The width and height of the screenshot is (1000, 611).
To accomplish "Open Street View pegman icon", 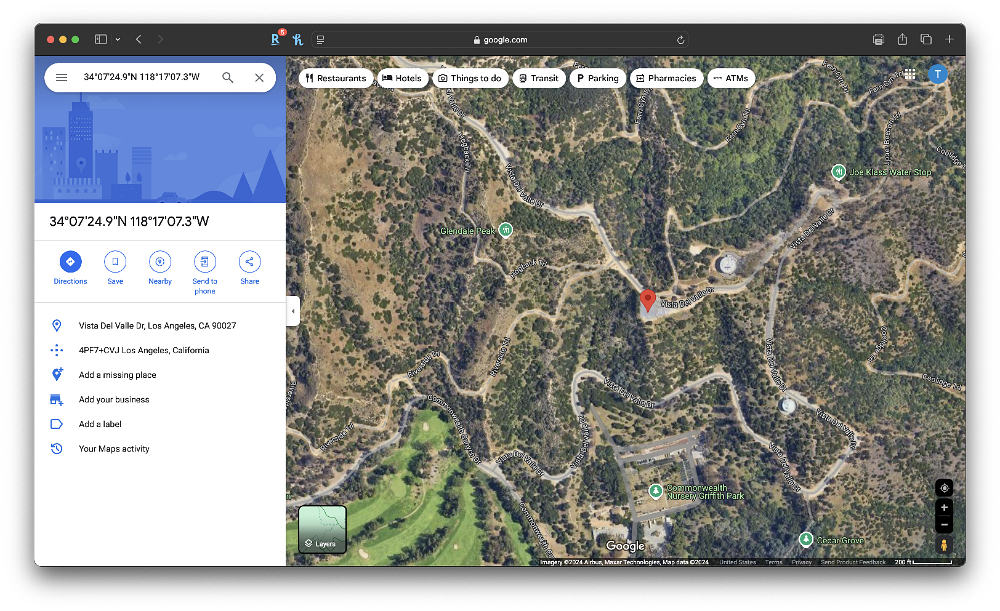I will click(944, 545).
